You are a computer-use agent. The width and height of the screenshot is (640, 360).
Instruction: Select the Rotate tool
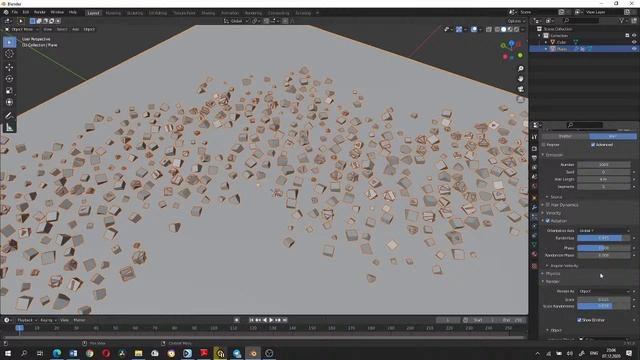click(9, 79)
